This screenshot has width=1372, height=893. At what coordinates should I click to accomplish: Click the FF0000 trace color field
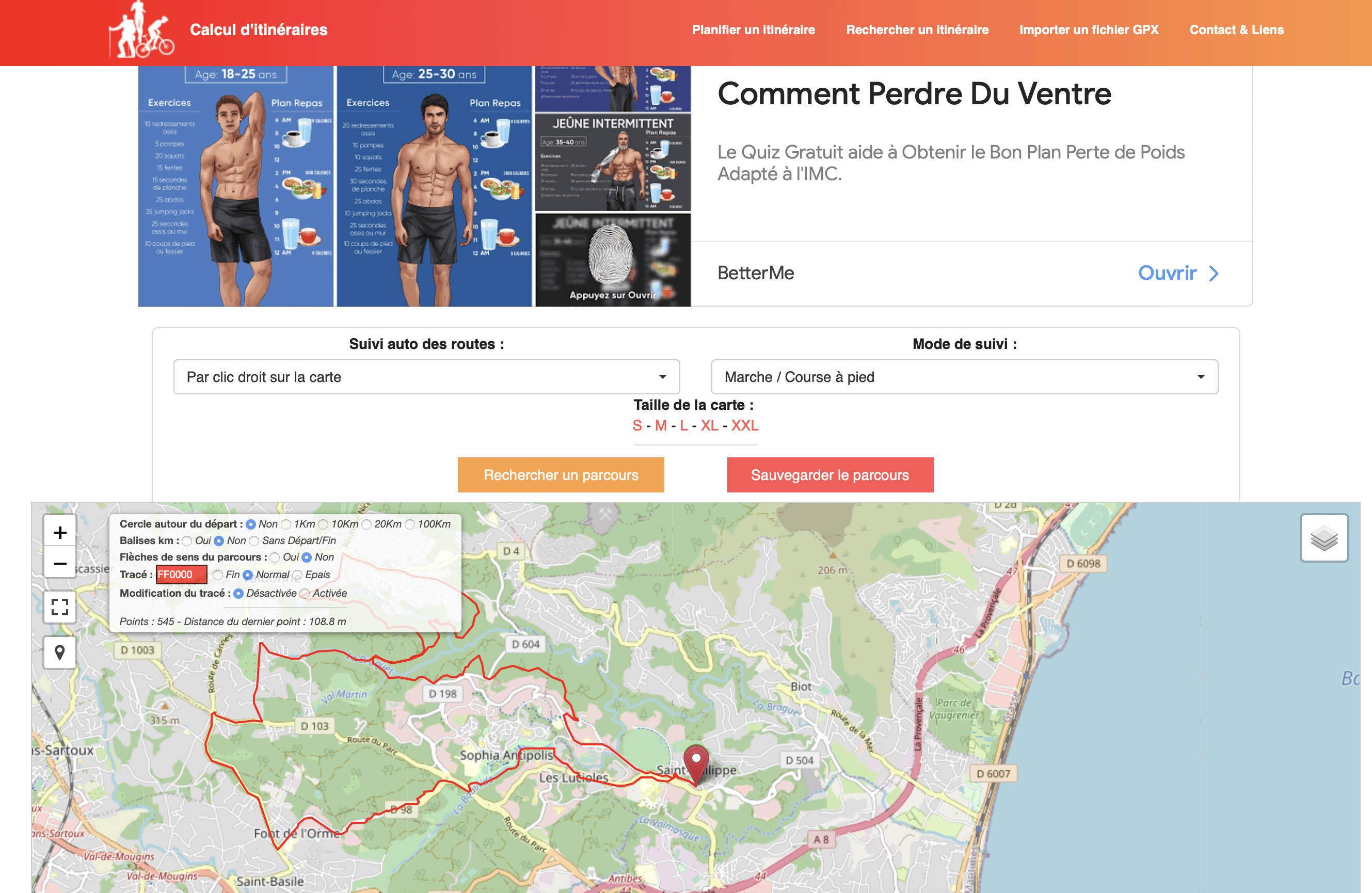pos(181,575)
